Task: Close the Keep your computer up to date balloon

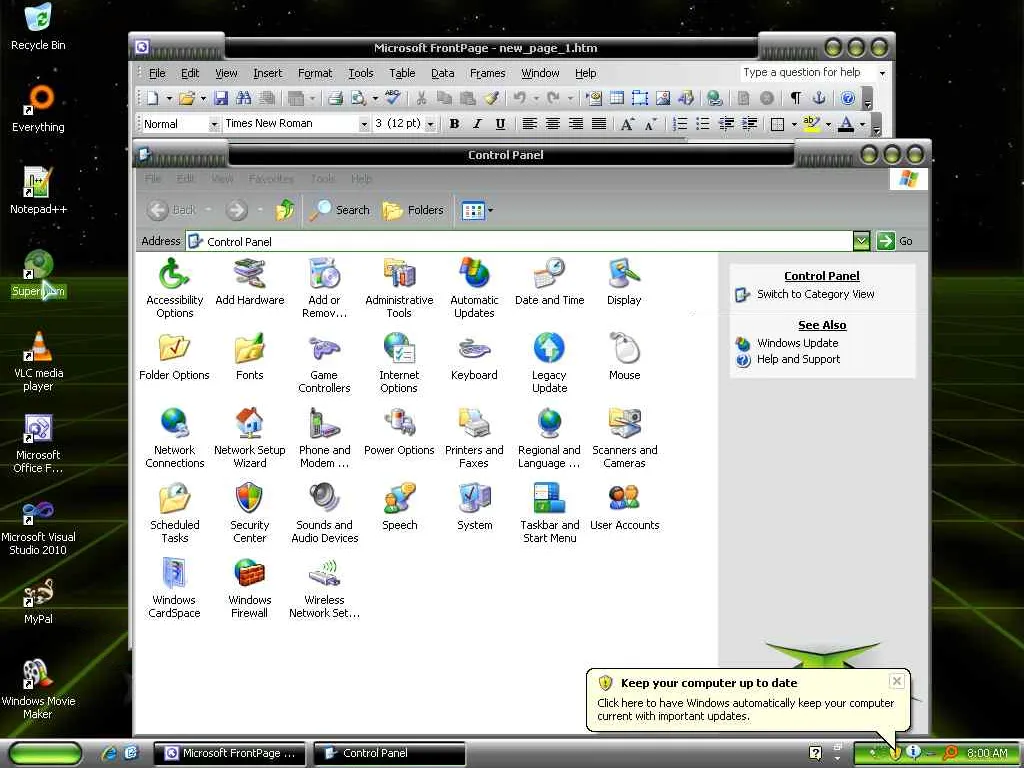Action: tap(897, 681)
